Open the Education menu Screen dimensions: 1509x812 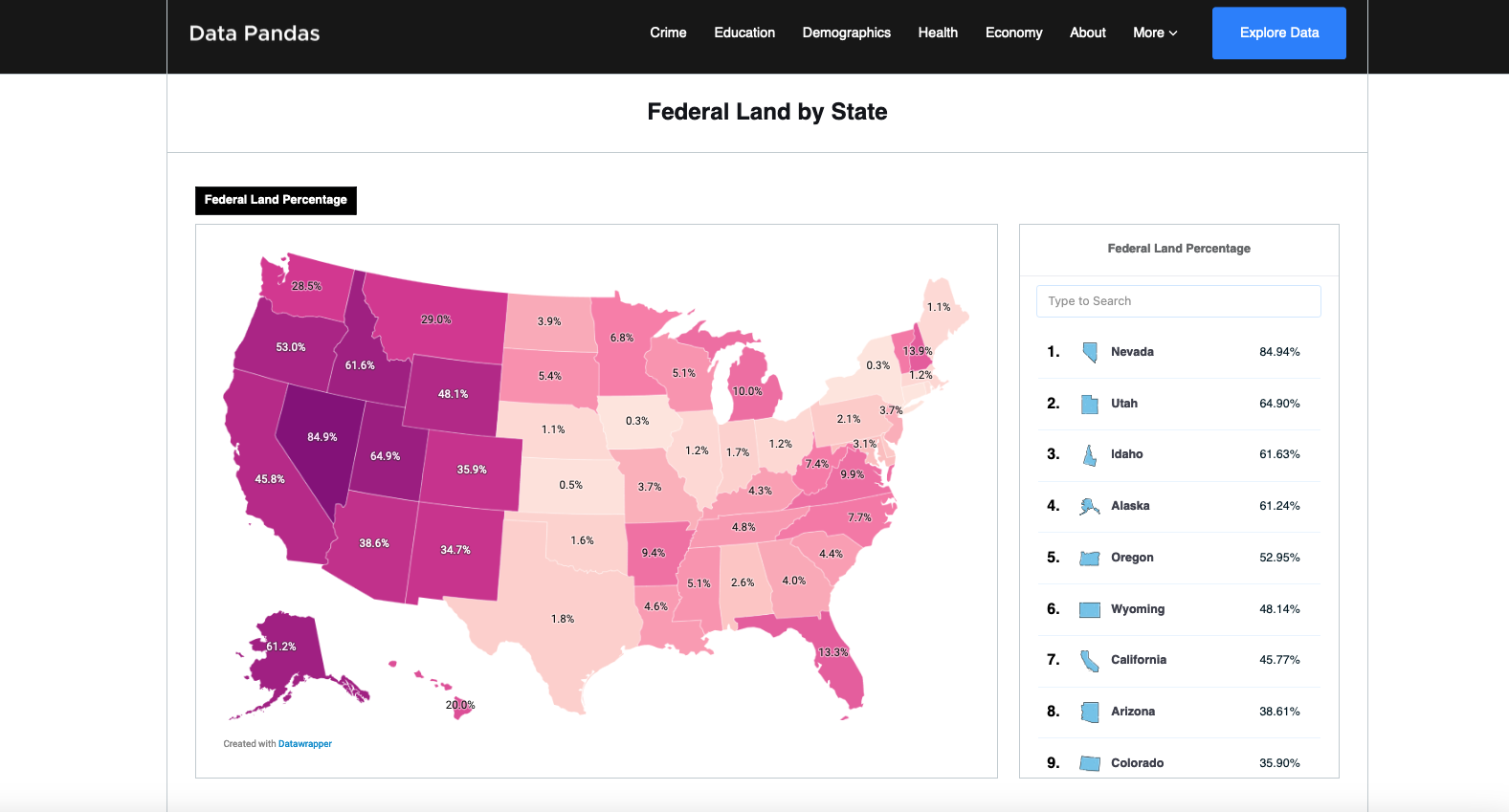click(744, 33)
